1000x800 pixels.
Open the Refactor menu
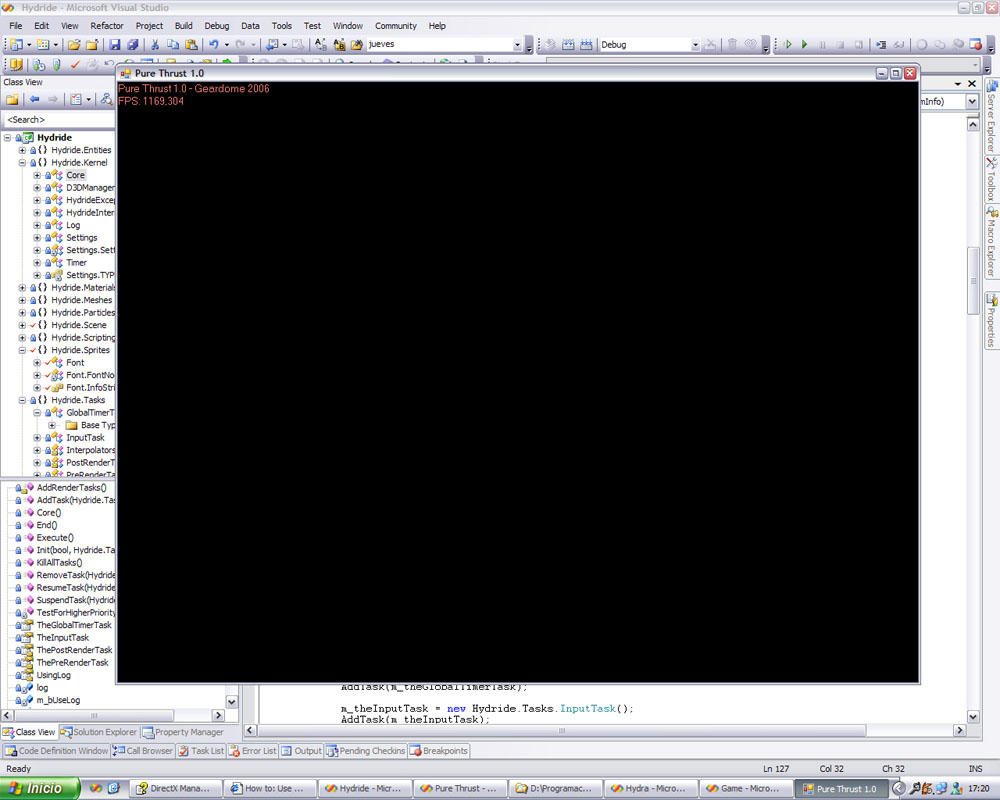point(107,26)
